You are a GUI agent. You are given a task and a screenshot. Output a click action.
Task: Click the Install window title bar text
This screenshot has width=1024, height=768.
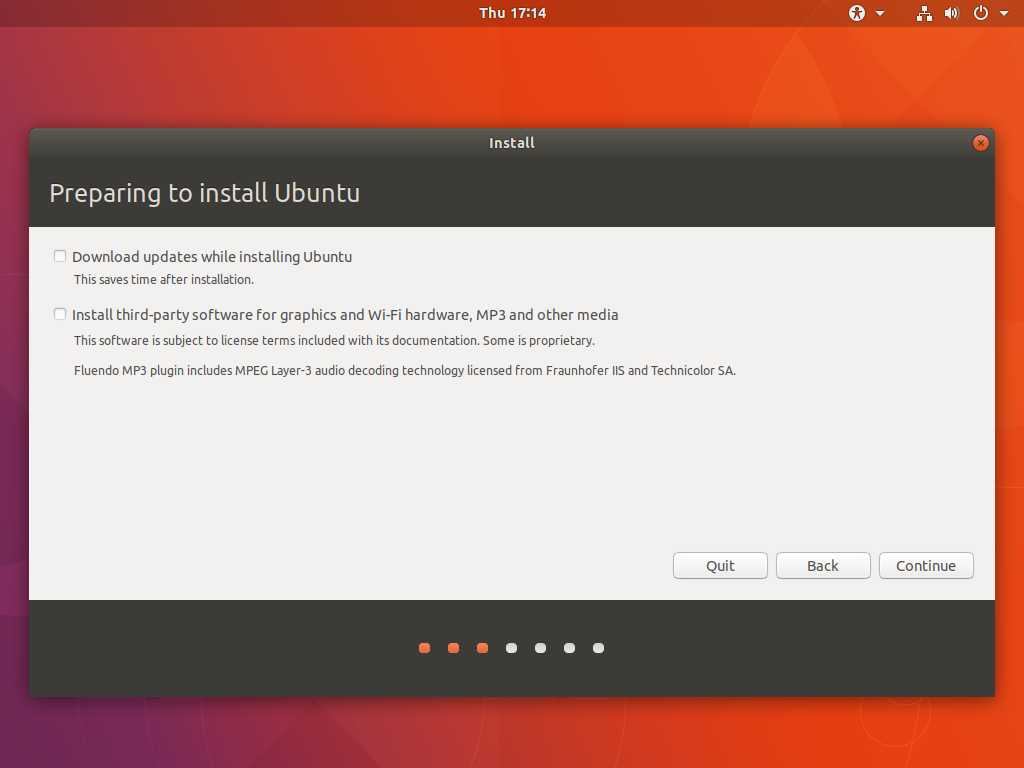512,143
